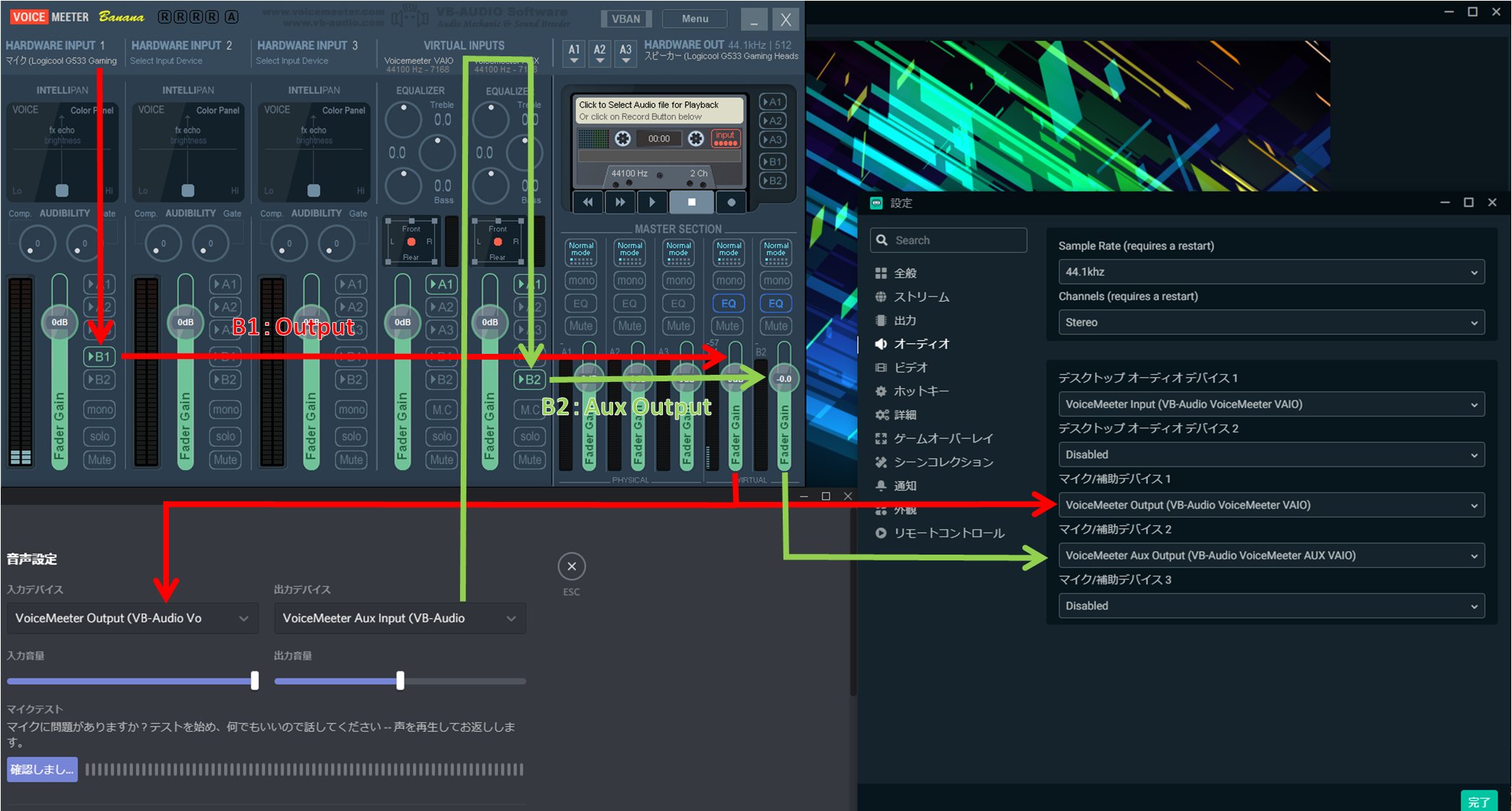Screen dimensions: 1512x811
Task: Open Discord 入力デバイス dropdown
Action: pyautogui.click(x=133, y=618)
